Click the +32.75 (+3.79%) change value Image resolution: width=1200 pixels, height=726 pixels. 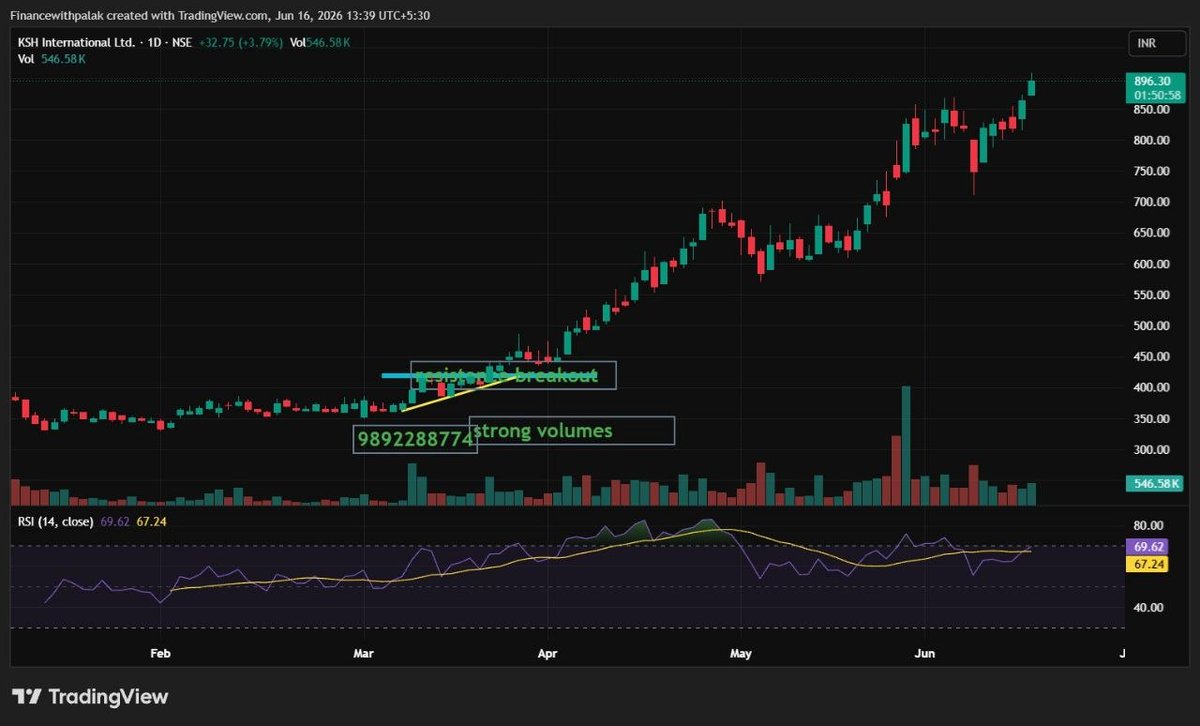(243, 44)
